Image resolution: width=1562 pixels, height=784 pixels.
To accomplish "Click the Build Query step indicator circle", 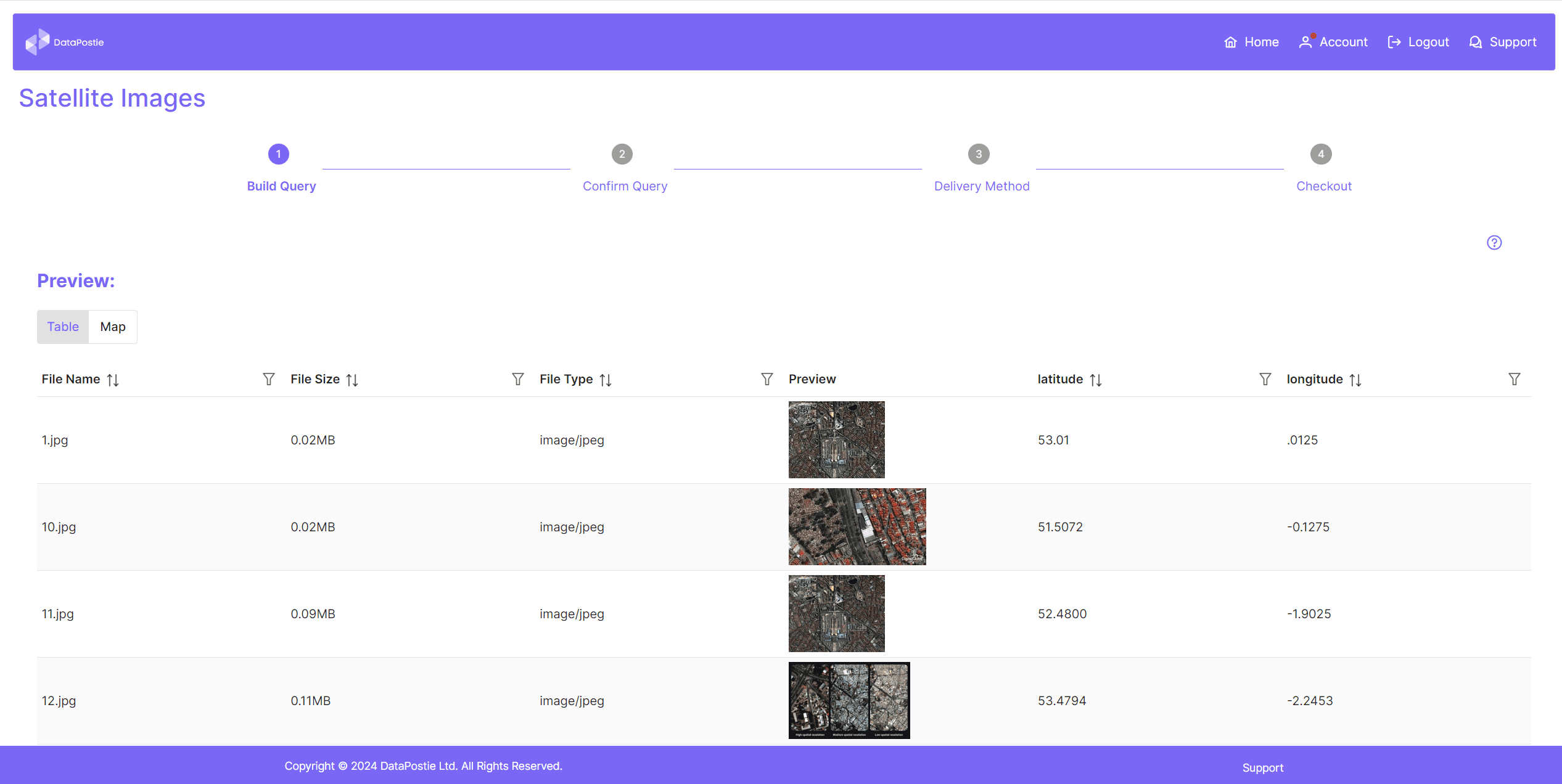I will [278, 154].
